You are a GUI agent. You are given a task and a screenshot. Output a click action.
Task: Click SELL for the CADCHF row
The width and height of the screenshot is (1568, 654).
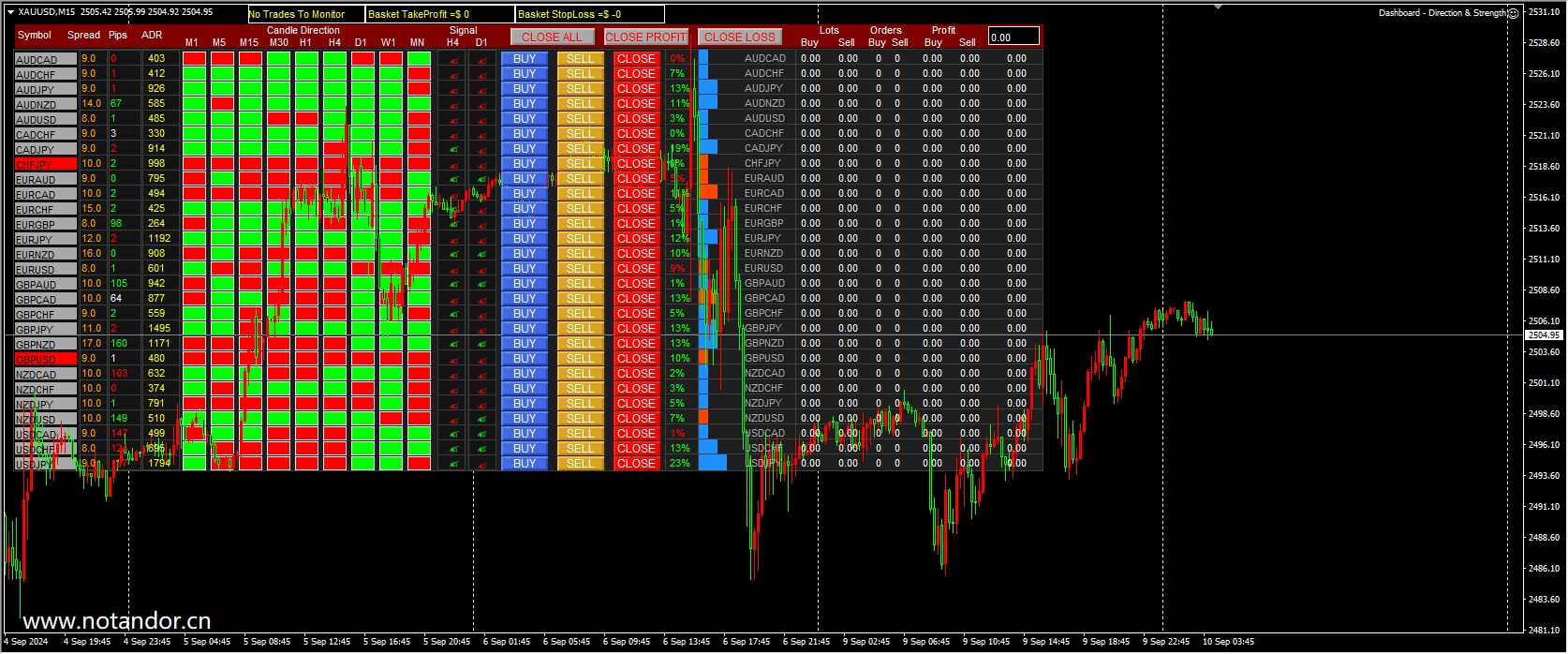[x=580, y=133]
